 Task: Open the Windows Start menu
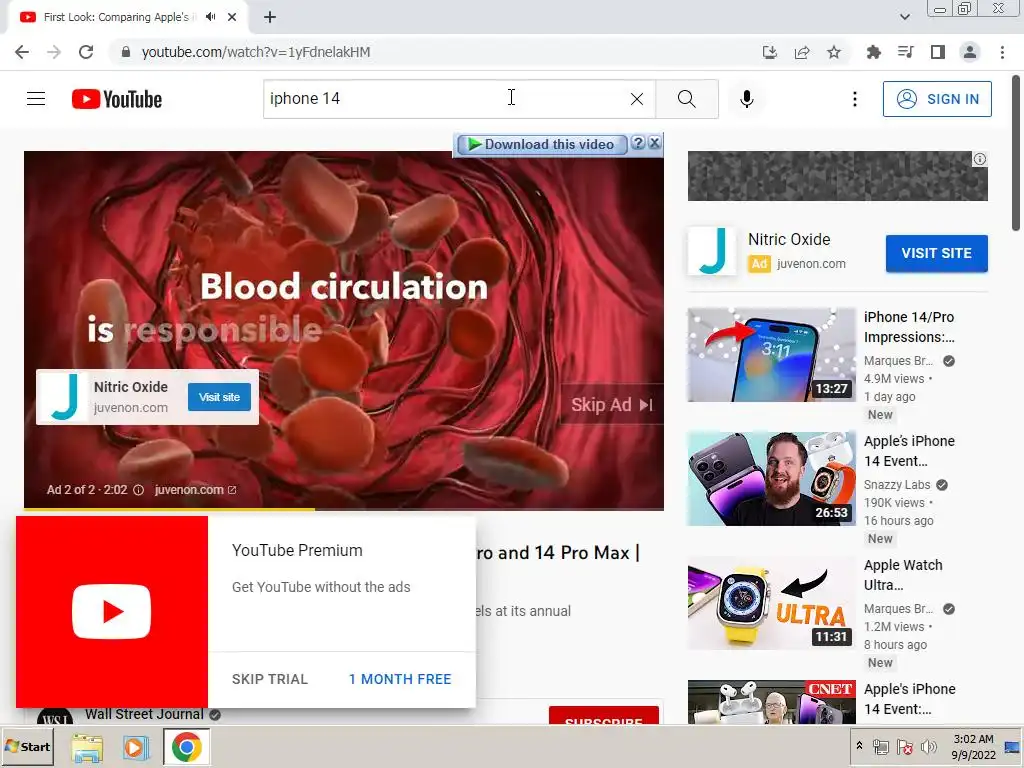pos(27,746)
